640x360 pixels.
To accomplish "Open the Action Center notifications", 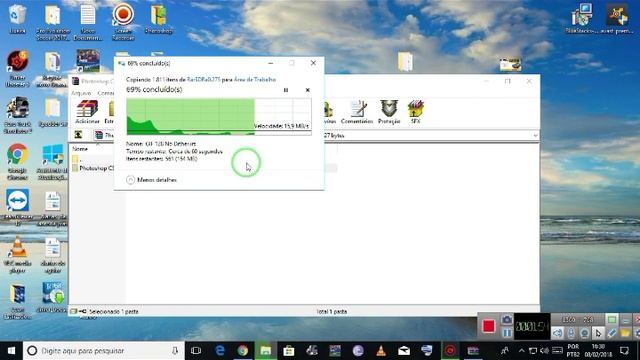I will tap(624, 351).
